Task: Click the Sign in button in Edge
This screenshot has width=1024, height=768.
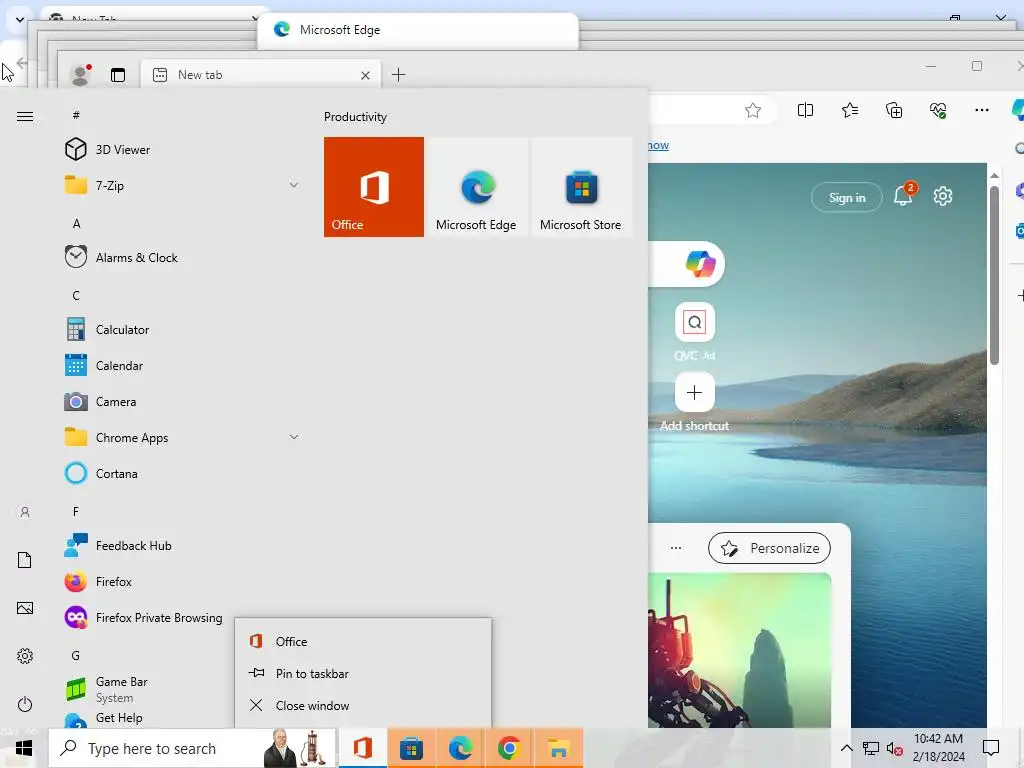Action: point(847,197)
